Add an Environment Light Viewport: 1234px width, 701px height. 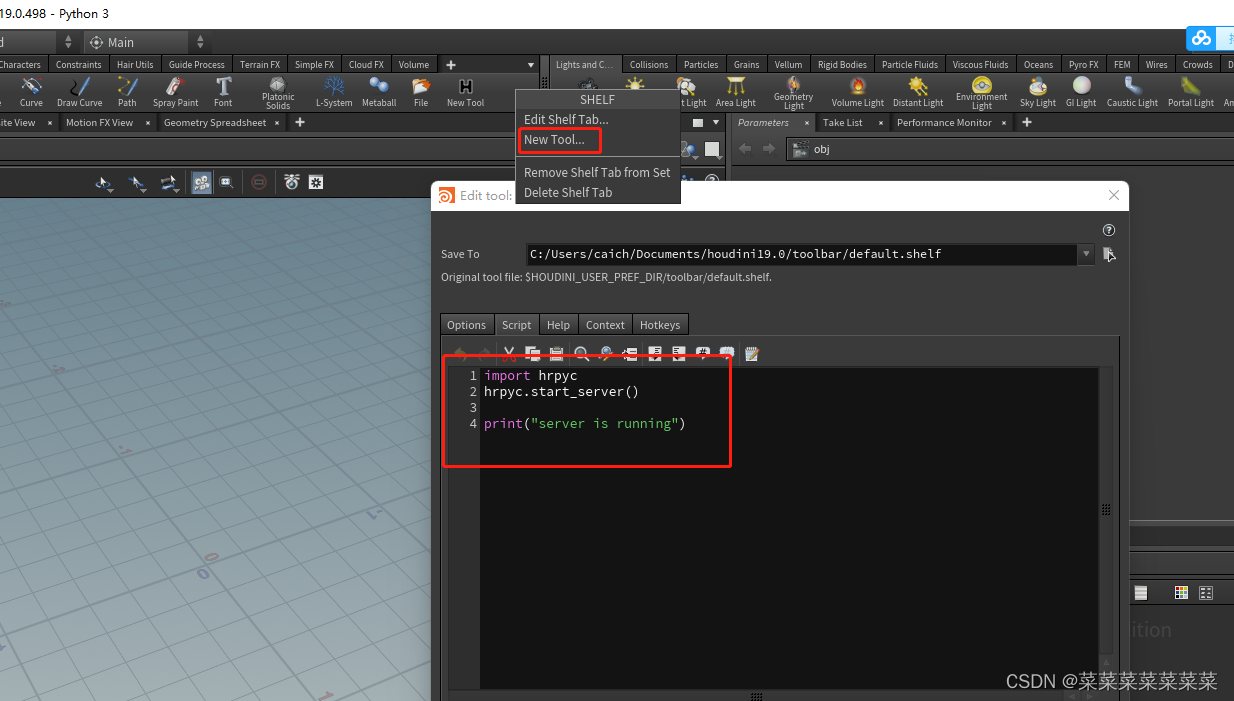pos(982,93)
